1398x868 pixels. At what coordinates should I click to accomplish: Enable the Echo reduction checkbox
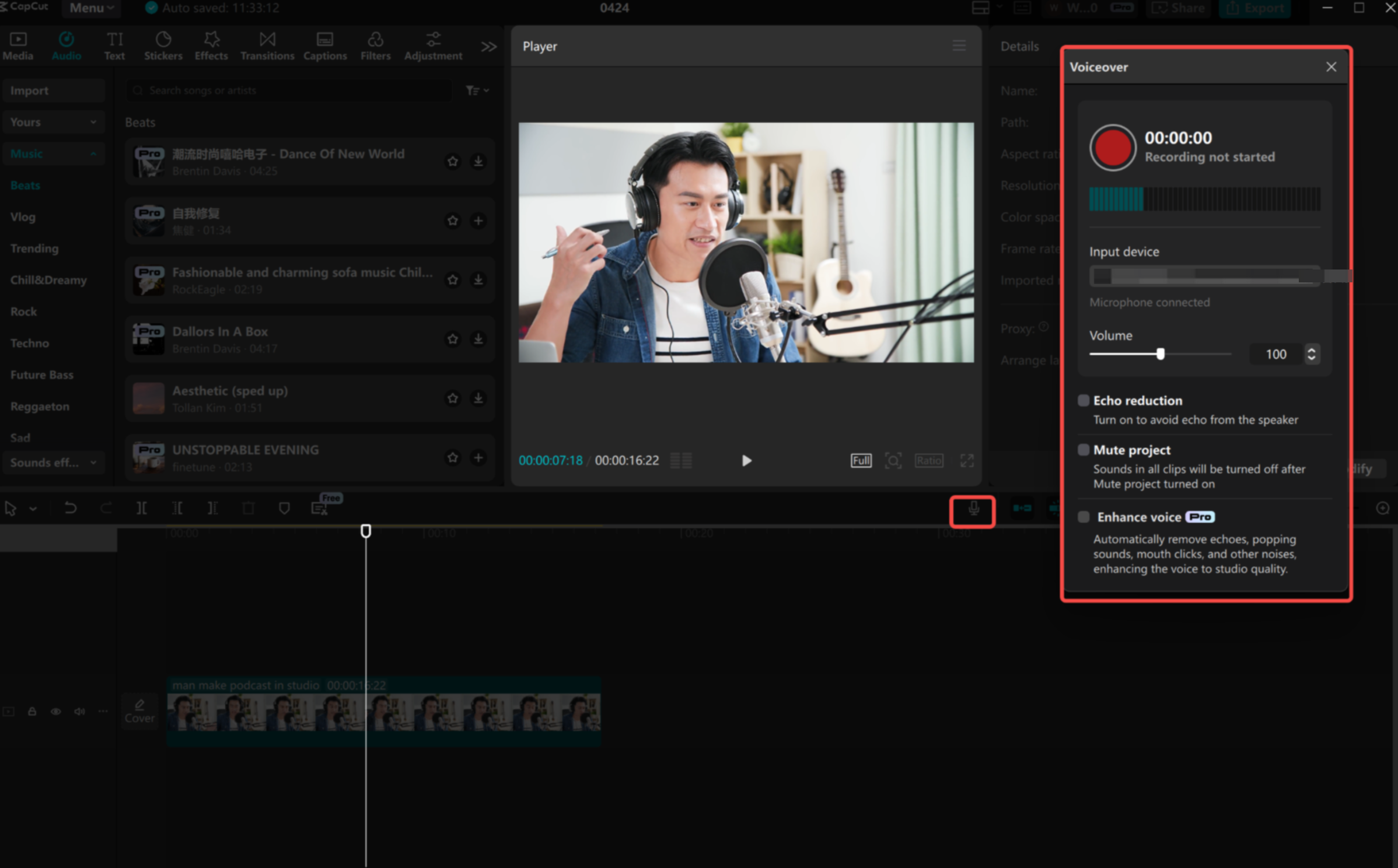[x=1084, y=400]
